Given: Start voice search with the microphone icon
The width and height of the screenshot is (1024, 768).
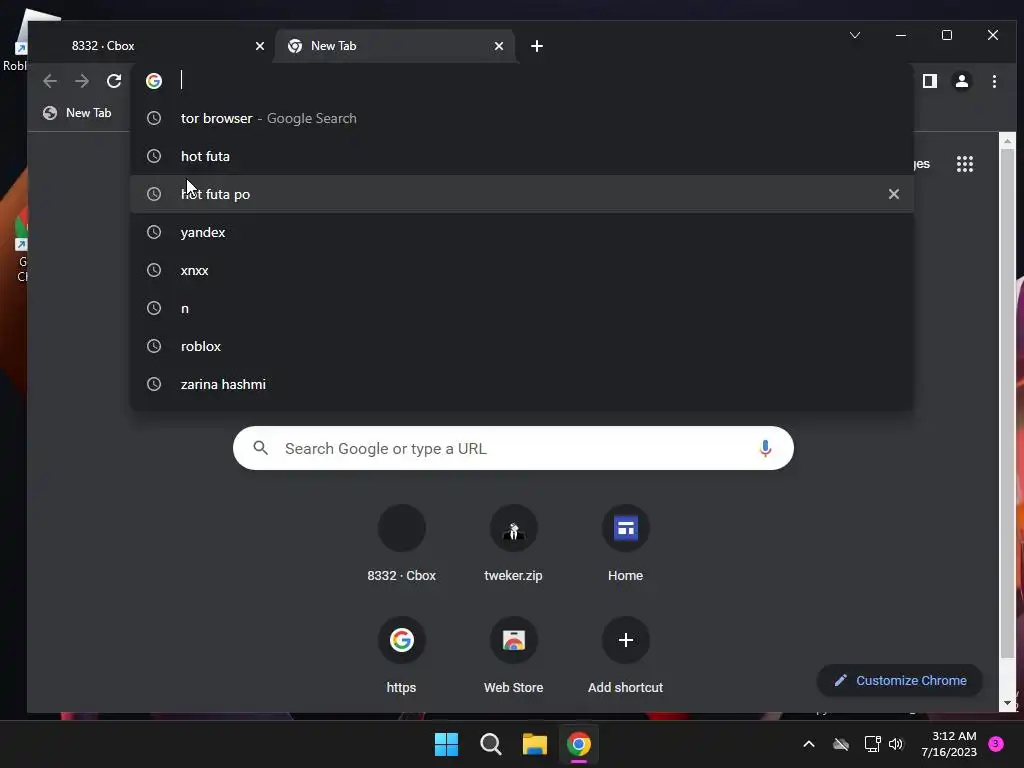Looking at the screenshot, I should click(765, 449).
